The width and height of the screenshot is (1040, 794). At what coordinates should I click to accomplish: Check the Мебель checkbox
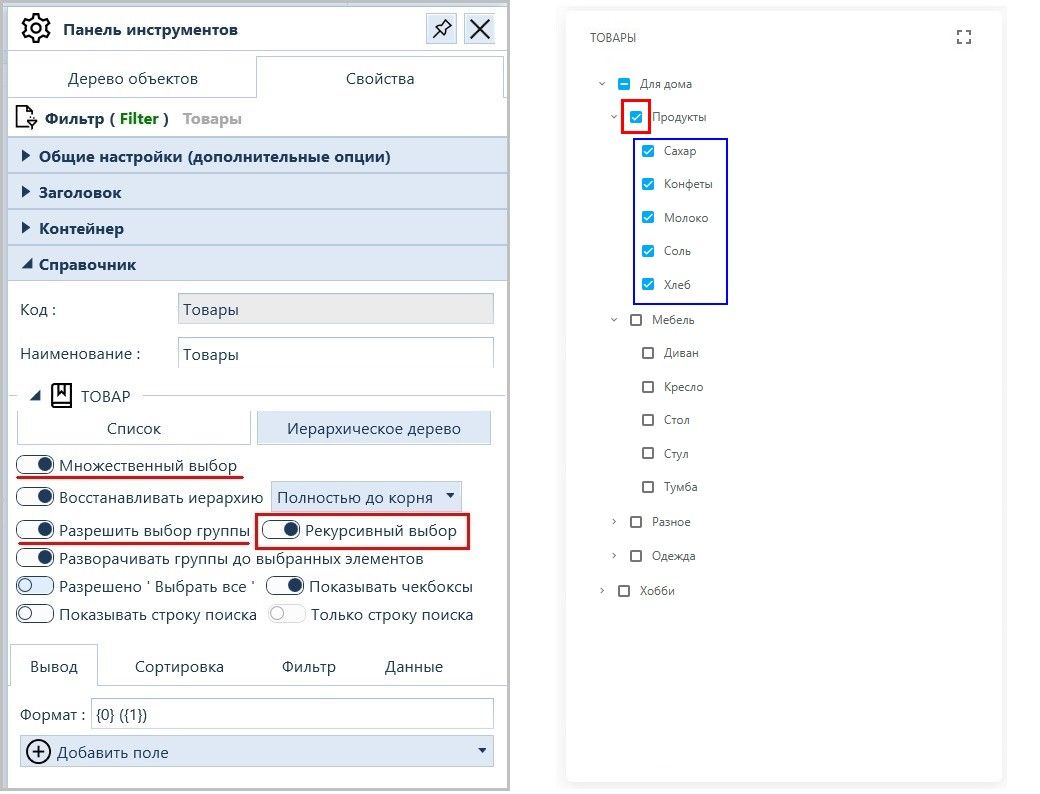[636, 320]
